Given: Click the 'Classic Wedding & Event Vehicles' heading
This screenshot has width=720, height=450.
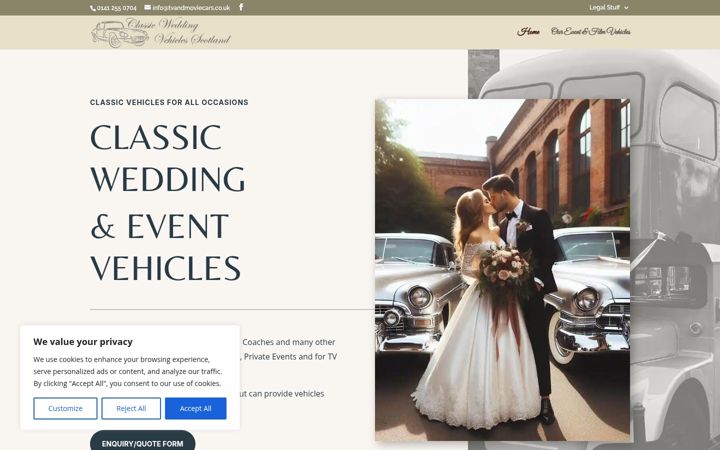Looking at the screenshot, I should tap(168, 202).
